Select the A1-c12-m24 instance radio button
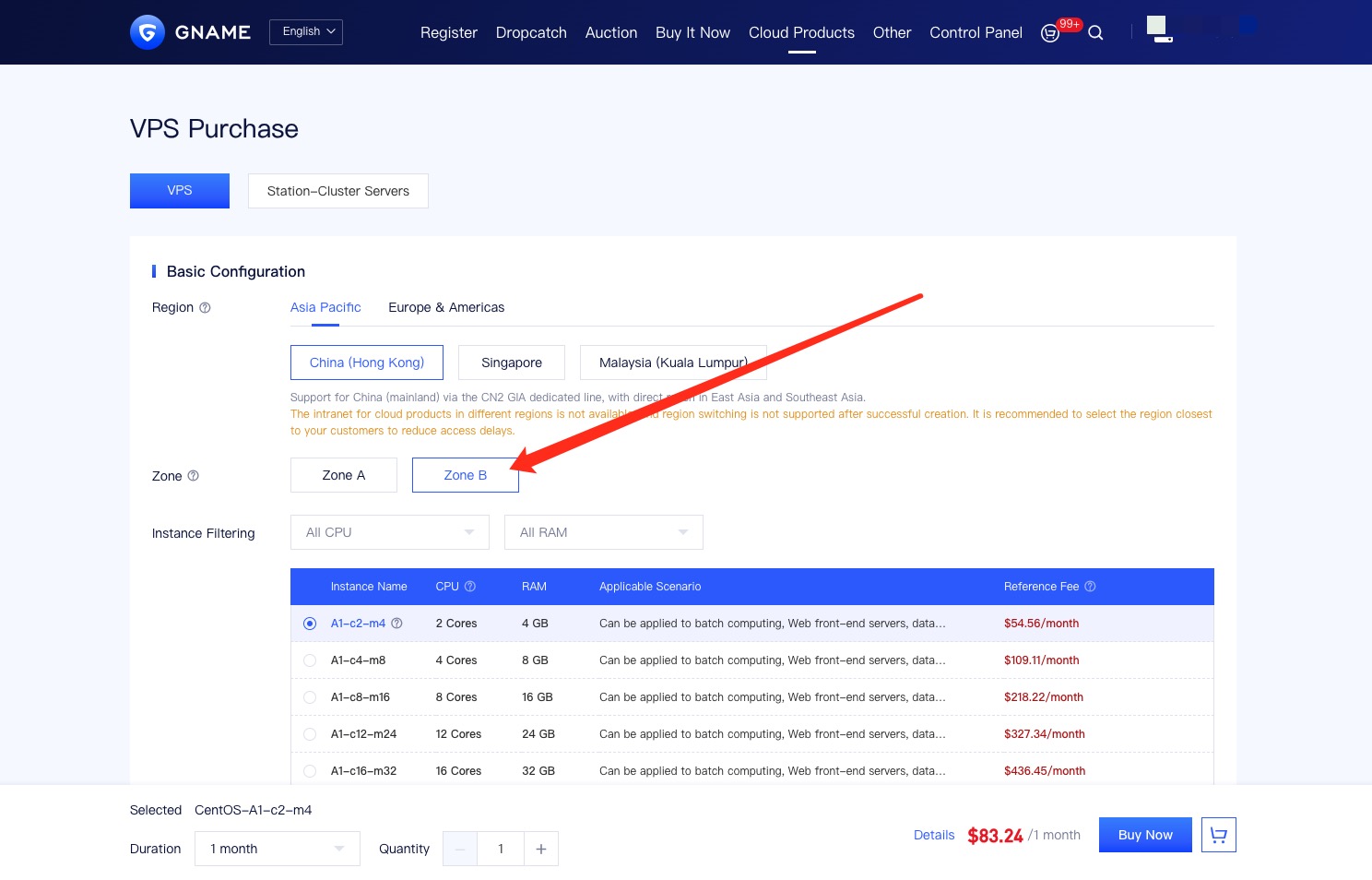Viewport: 1372px width, 880px height. (x=310, y=734)
